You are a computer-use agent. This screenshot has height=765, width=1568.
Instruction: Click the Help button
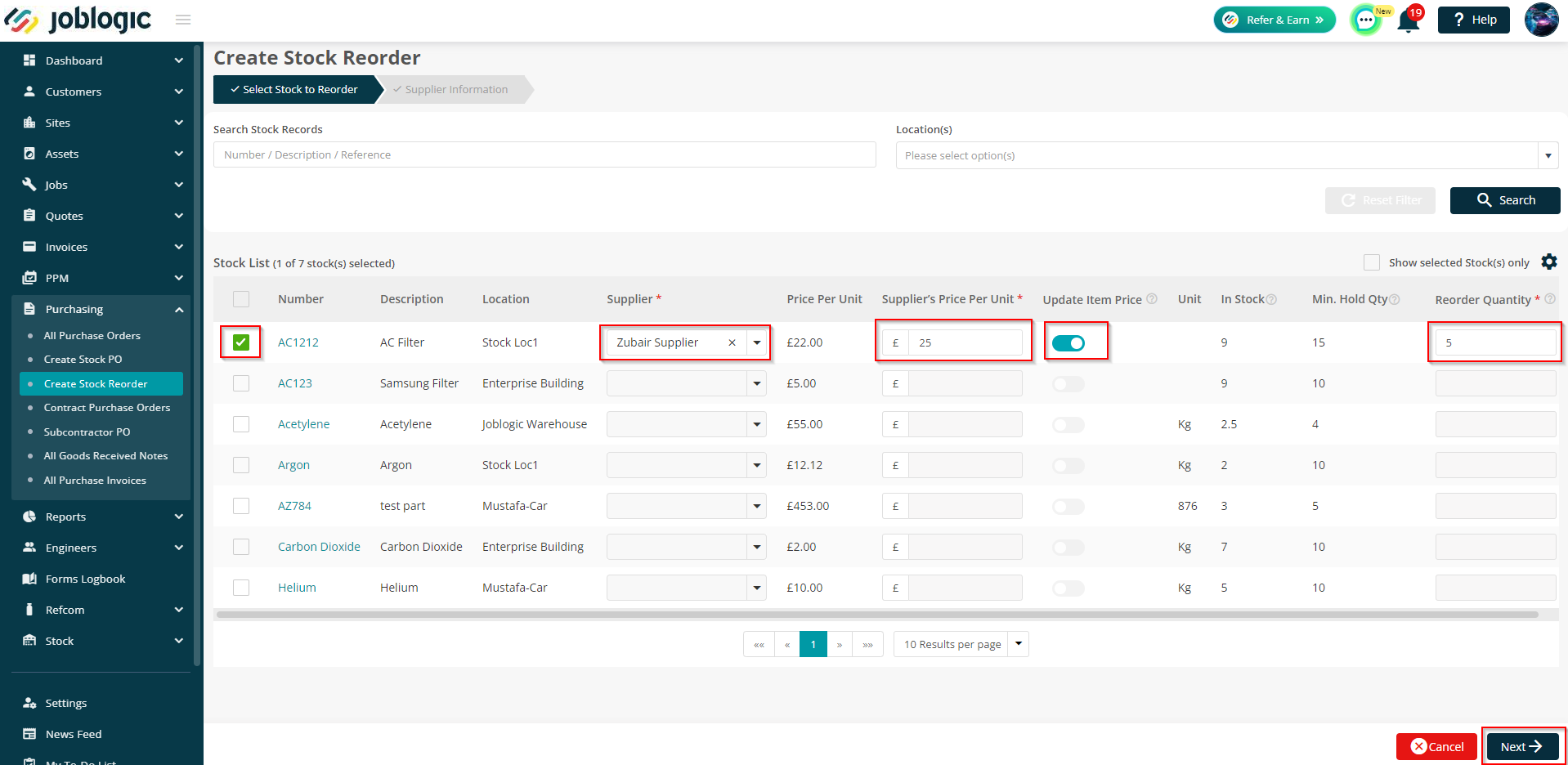tap(1474, 20)
